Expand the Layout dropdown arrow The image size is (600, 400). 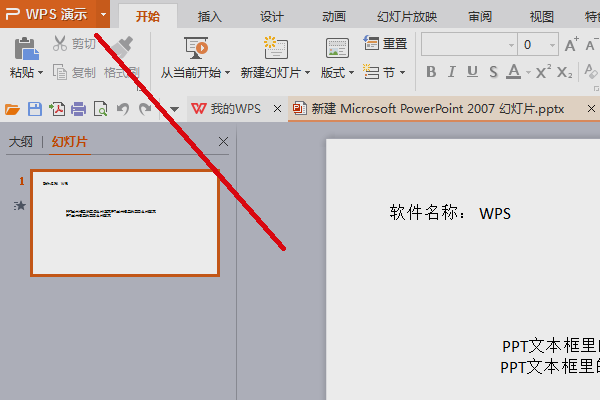click(x=351, y=72)
